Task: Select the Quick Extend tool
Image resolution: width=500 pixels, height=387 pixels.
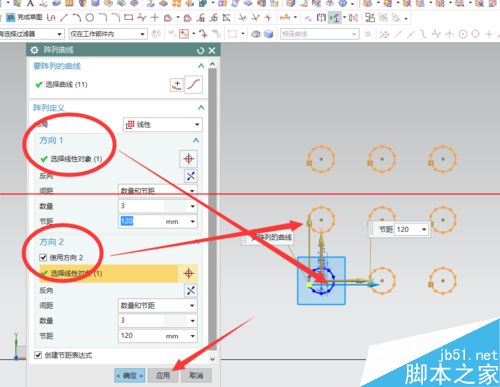Action: 255,18
